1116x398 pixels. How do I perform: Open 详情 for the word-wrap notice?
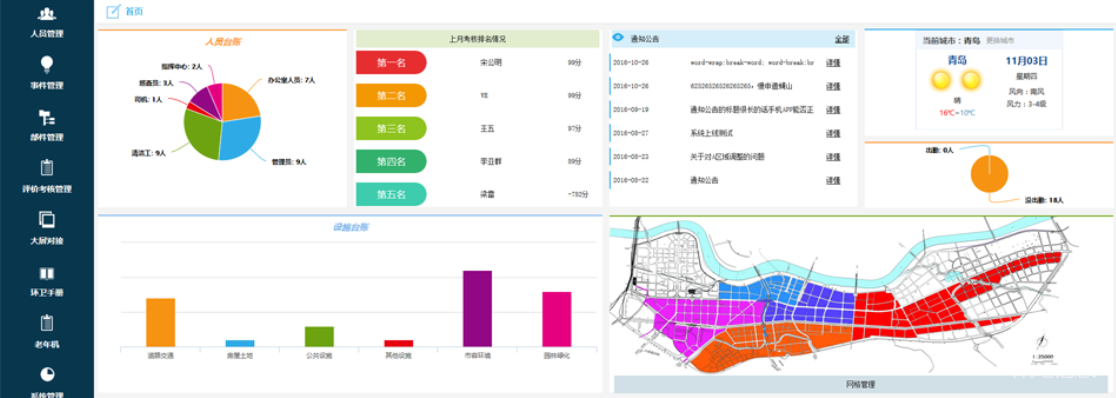pyautogui.click(x=833, y=63)
